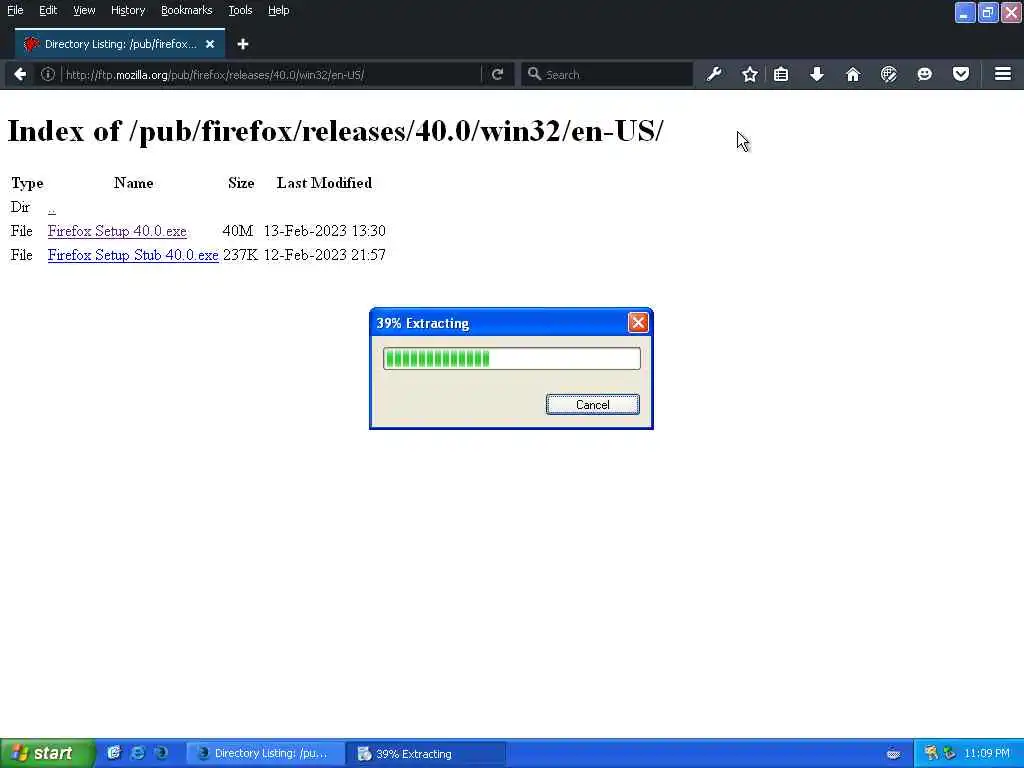
Task: Open developer tools wrench icon
Action: click(x=714, y=74)
